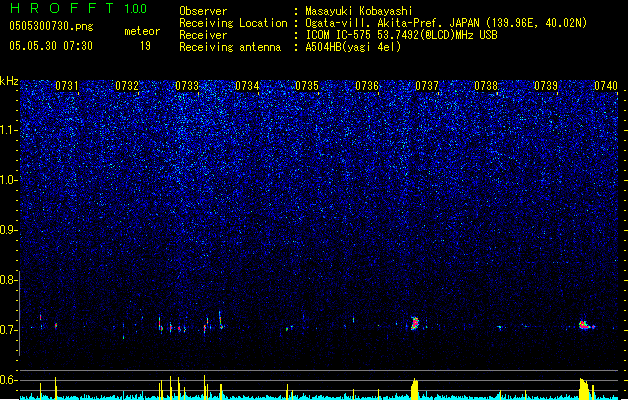Click the bright meteor echo before 0740
This screenshot has height=400, width=629.
point(585,325)
